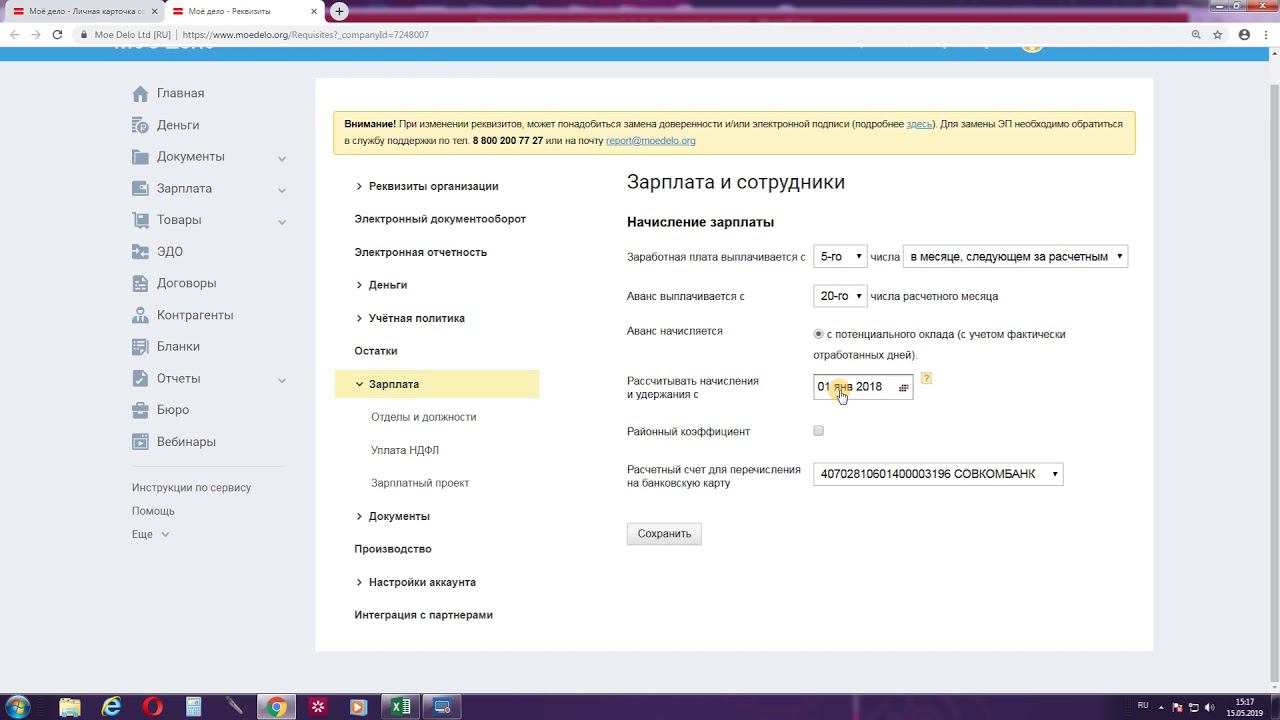Click the Документы folder icon in sidebar
The image size is (1280, 720).
tap(140, 157)
